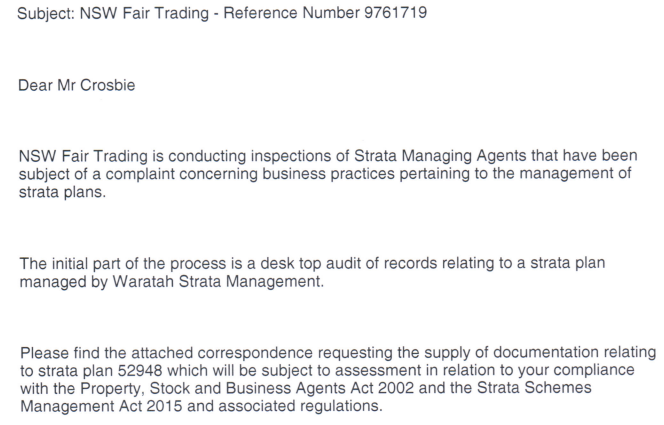Click "business practices" in the first paragraph
Screen dimensions: 664x425
click(x=329, y=174)
